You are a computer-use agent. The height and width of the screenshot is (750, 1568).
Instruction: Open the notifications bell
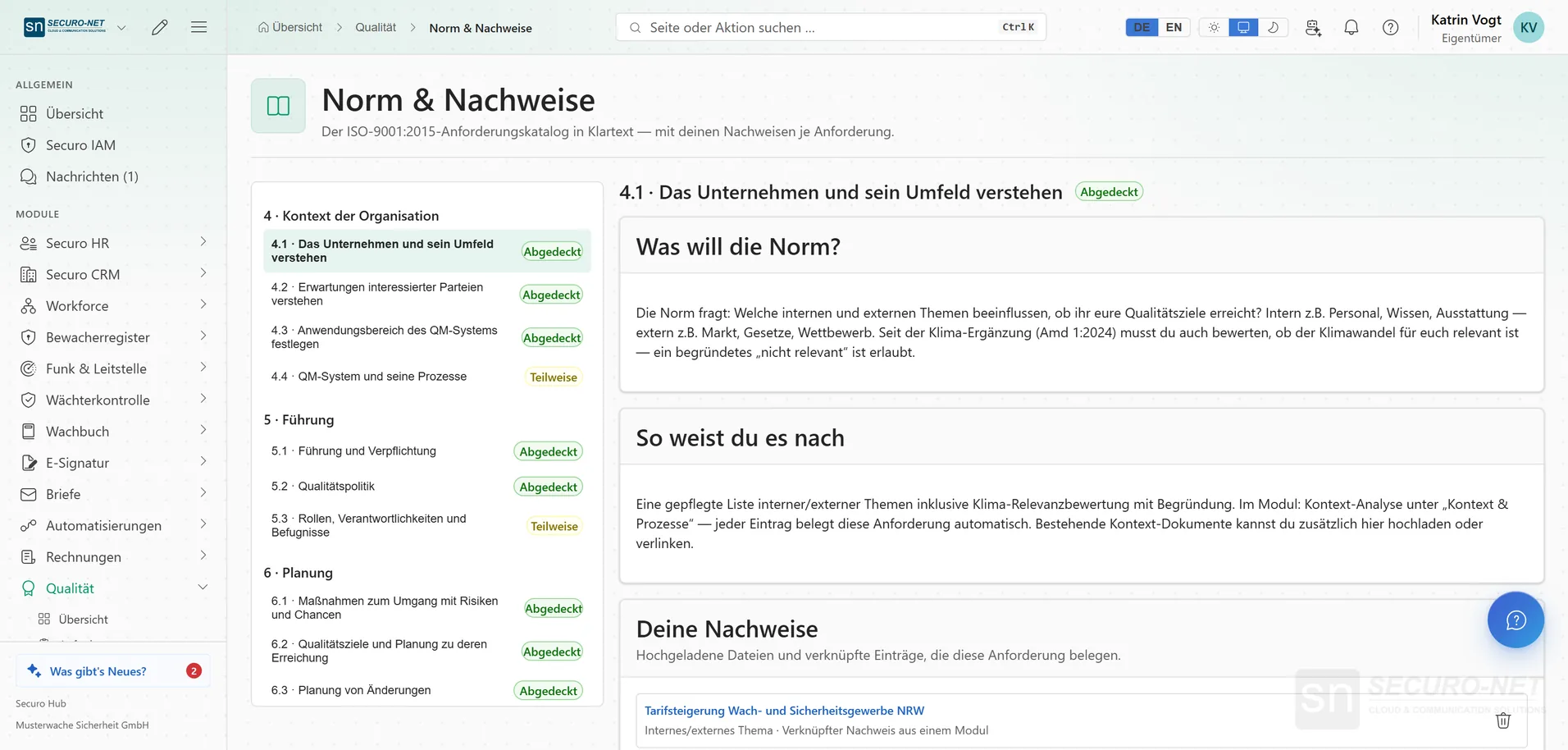point(1351,27)
